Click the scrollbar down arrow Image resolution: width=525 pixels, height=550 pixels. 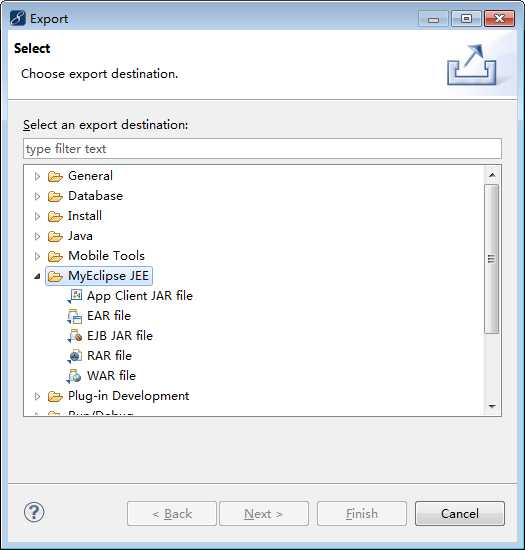tap(492, 406)
